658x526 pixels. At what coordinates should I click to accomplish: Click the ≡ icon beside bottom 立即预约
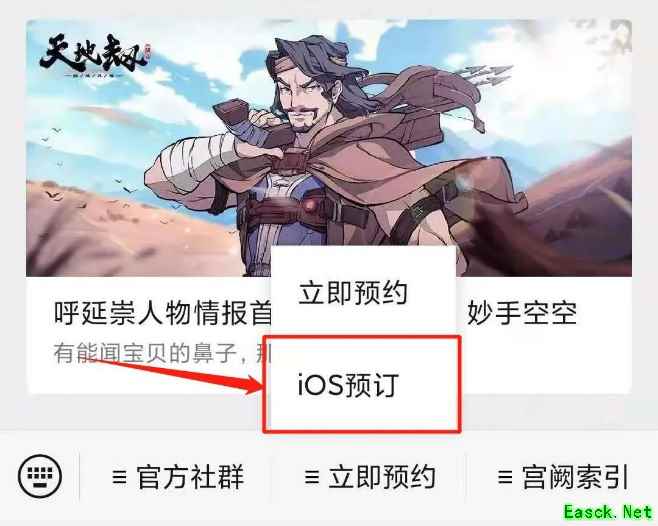pos(312,477)
